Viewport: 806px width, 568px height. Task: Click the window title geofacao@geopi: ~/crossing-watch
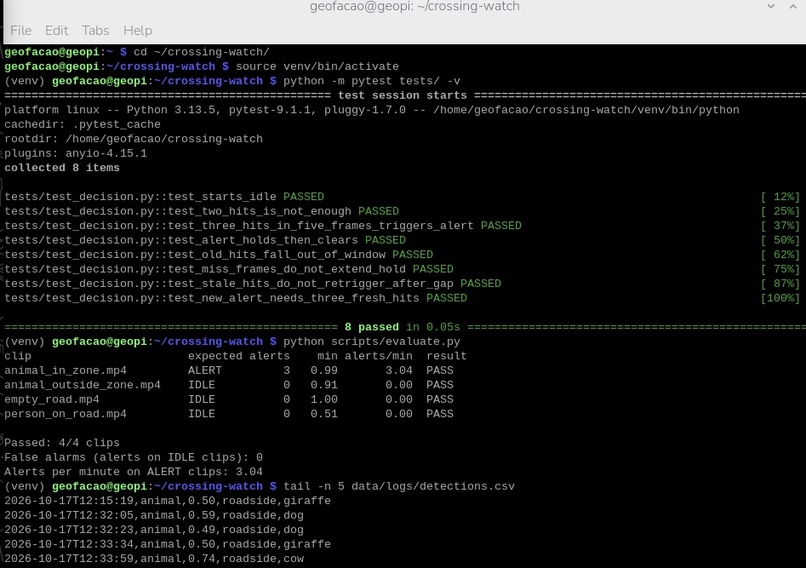(x=414, y=6)
